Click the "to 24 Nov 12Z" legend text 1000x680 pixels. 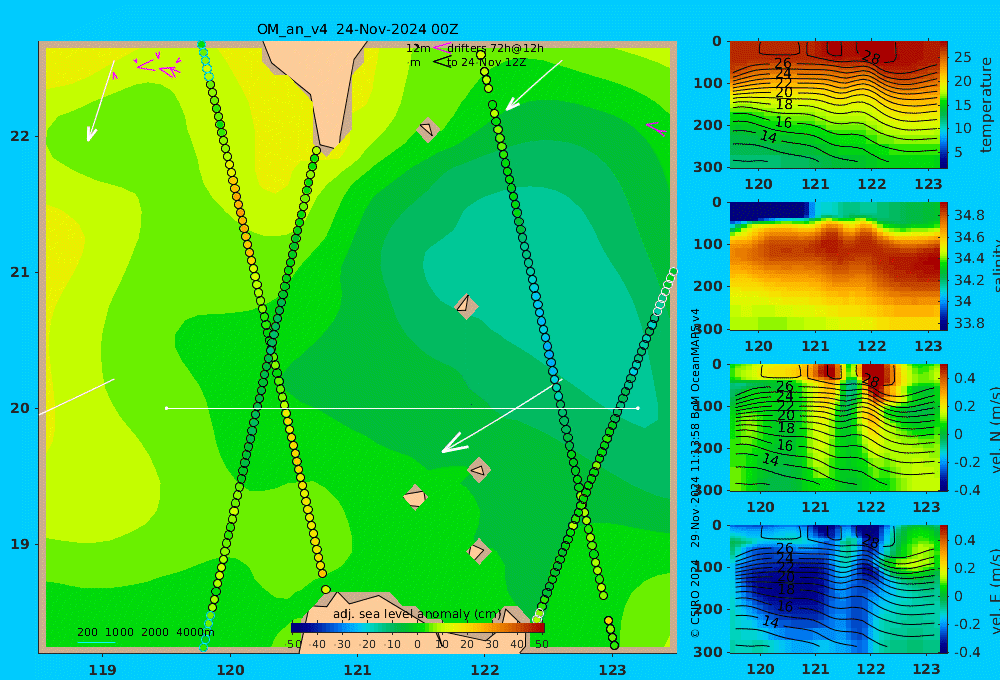(486, 63)
